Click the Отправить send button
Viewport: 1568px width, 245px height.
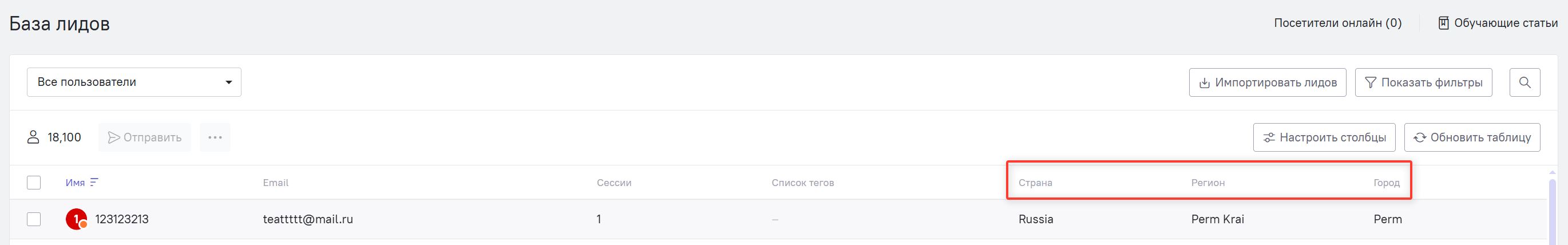pos(144,137)
